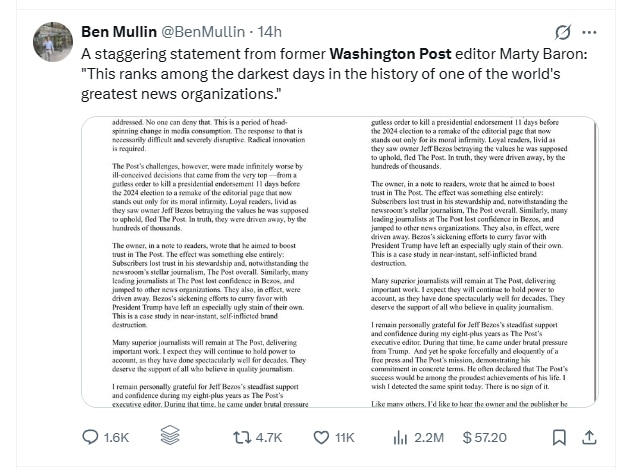
Task: Click the stacked layers icon
Action: [x=170, y=437]
